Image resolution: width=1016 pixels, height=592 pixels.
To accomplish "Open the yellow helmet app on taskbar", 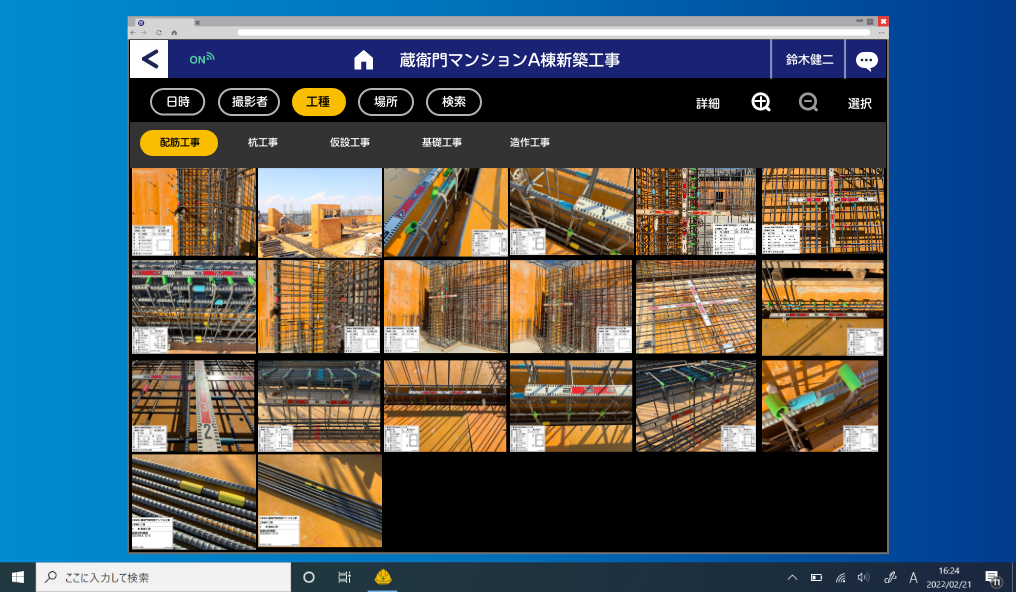I will click(383, 576).
